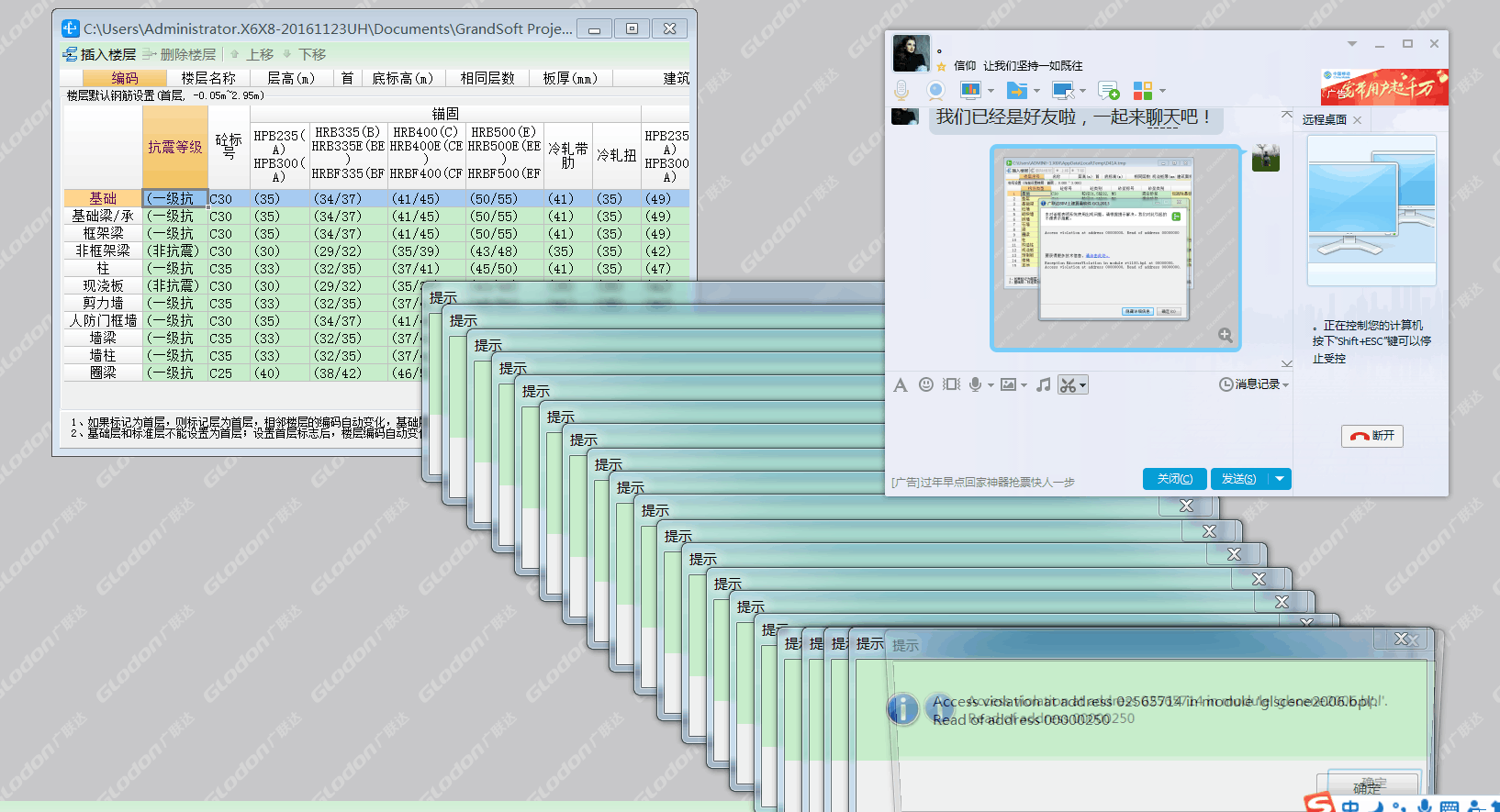This screenshot has height=812, width=1500.
Task: Start a voice call from the QQ toolbar
Action: click(x=901, y=90)
